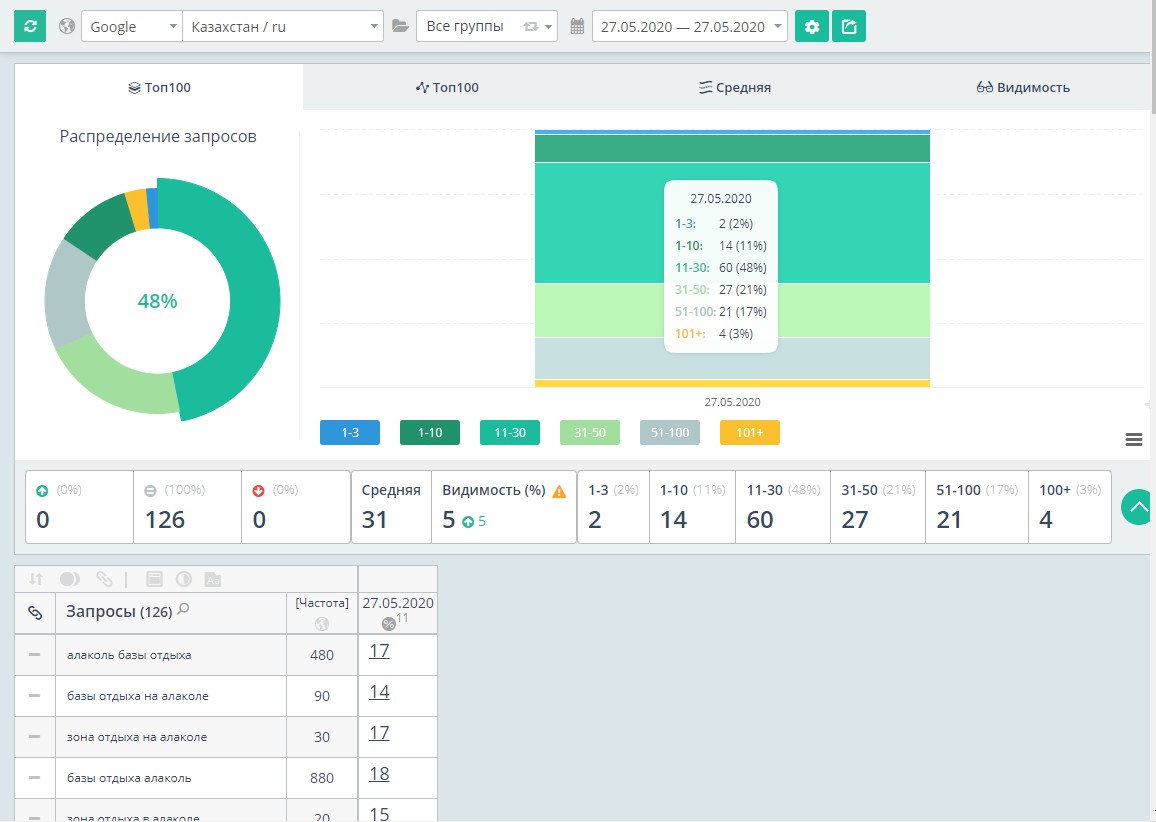Click the search magnifier next to Запросы
The height and width of the screenshot is (822, 1156).
pyautogui.click(x=184, y=609)
